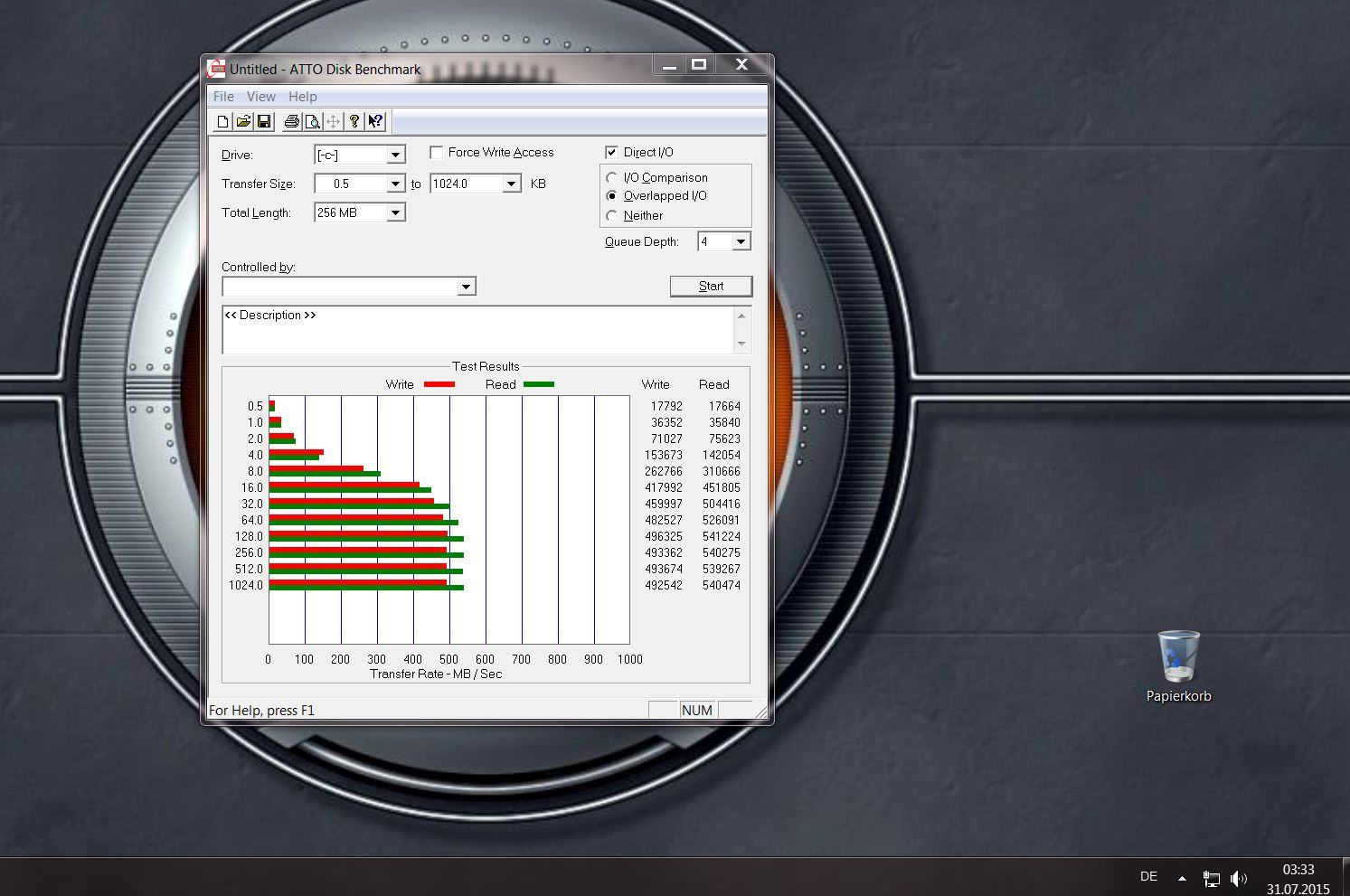
Task: Expand the Controlled by dropdown
Action: pos(466,287)
